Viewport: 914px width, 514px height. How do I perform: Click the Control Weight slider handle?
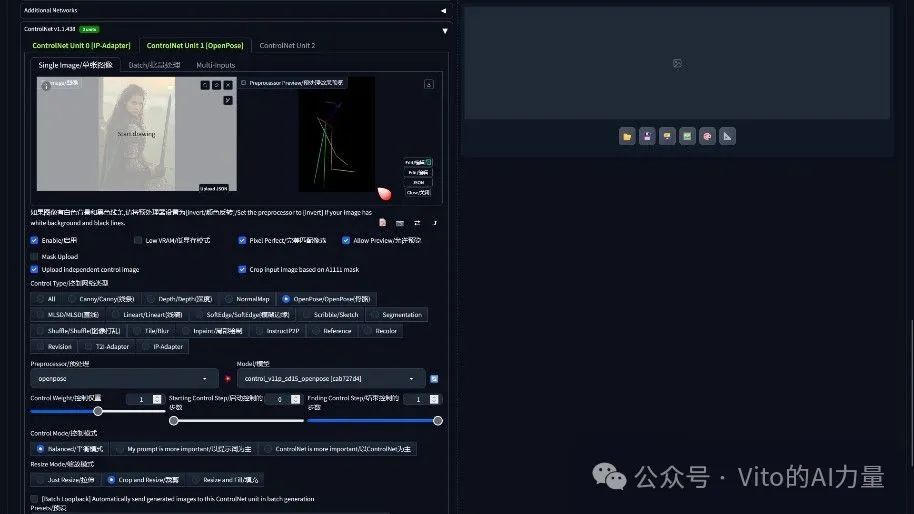click(98, 411)
